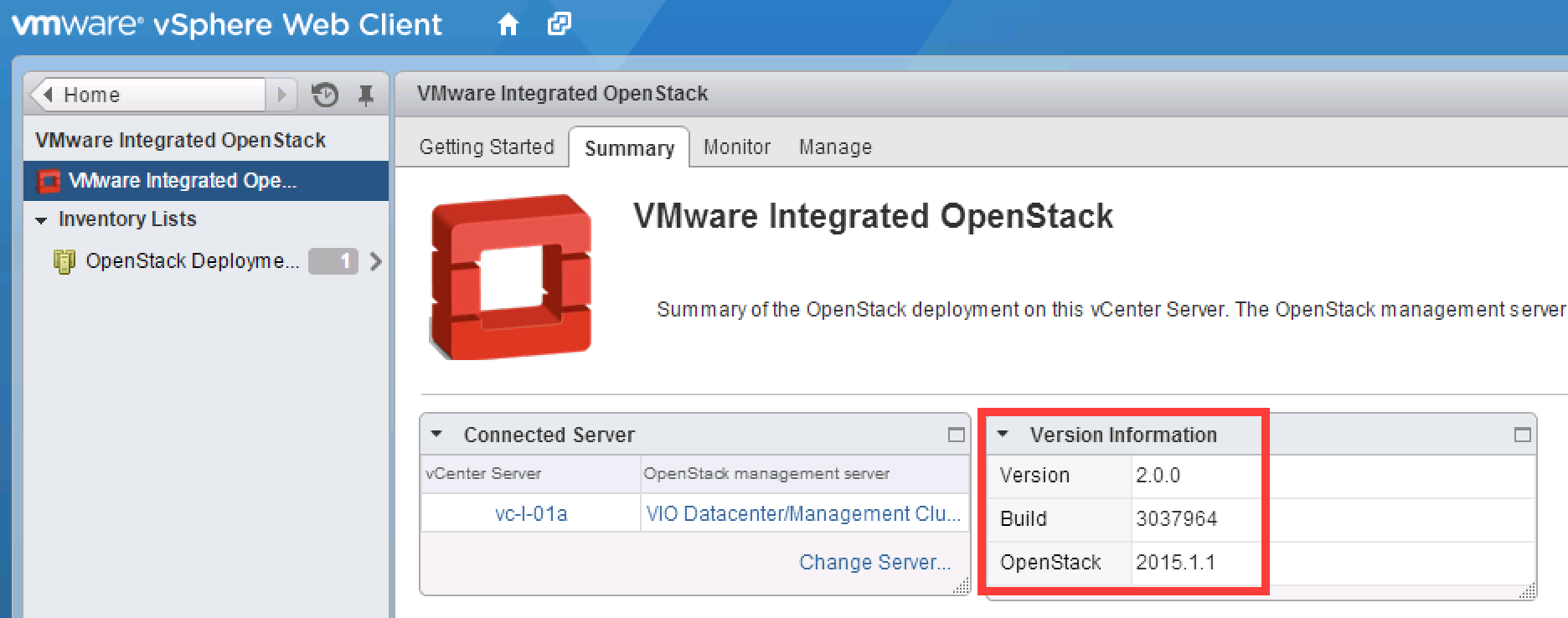
Task: Maximize the Connected Server panel
Action: click(956, 435)
